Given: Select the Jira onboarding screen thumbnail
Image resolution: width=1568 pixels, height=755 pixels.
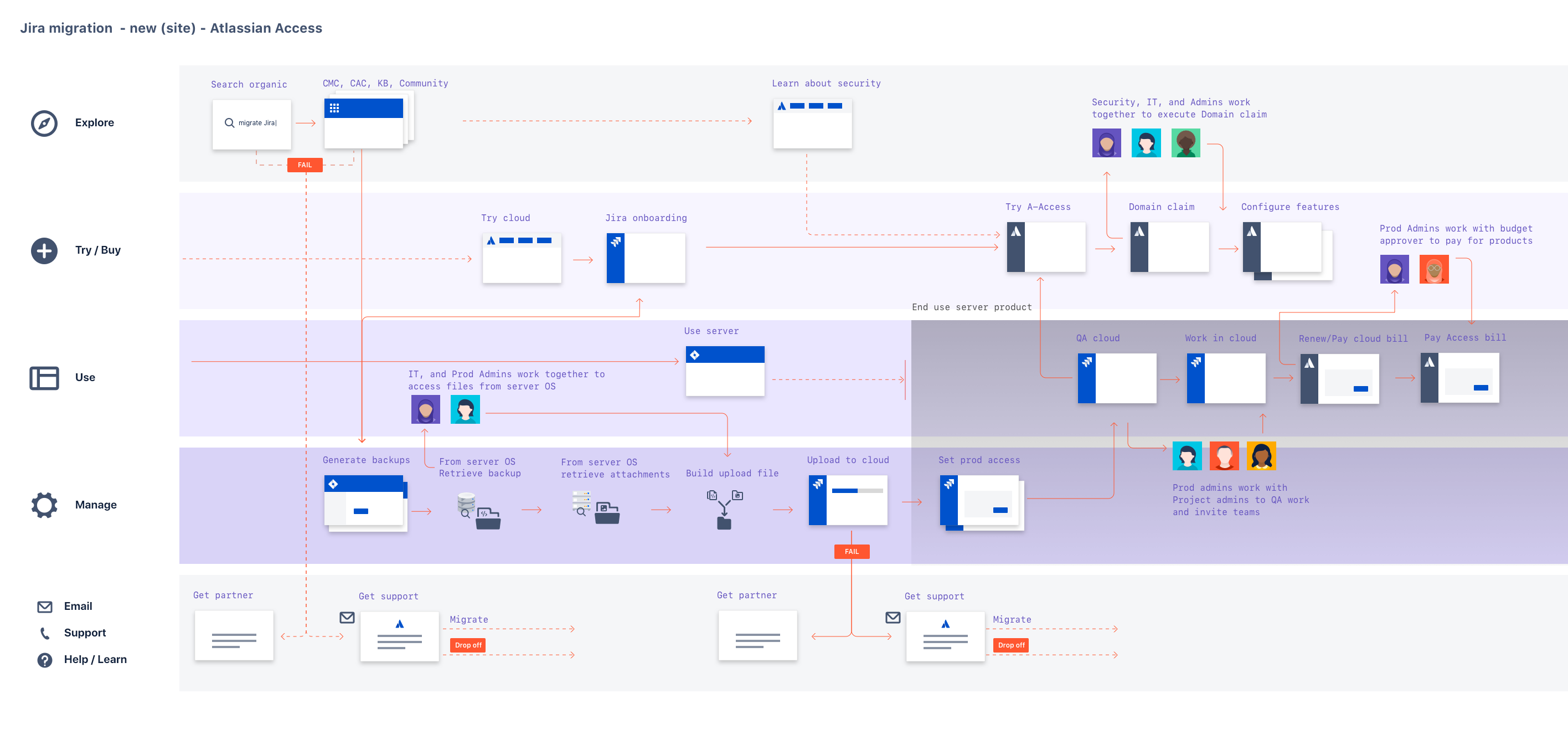Looking at the screenshot, I should (646, 258).
